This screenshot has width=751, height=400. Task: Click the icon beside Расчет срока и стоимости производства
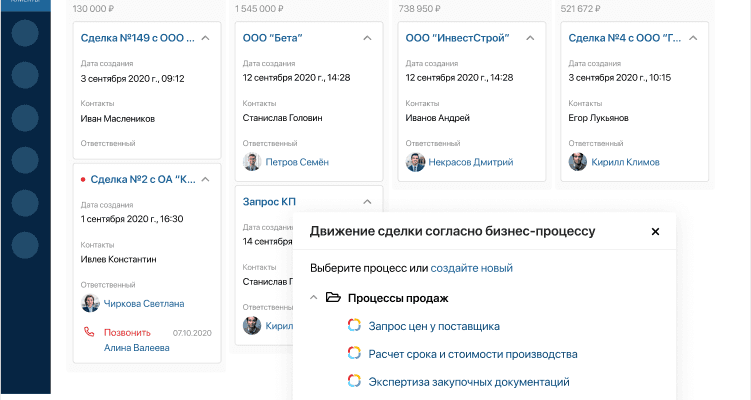pyautogui.click(x=354, y=353)
